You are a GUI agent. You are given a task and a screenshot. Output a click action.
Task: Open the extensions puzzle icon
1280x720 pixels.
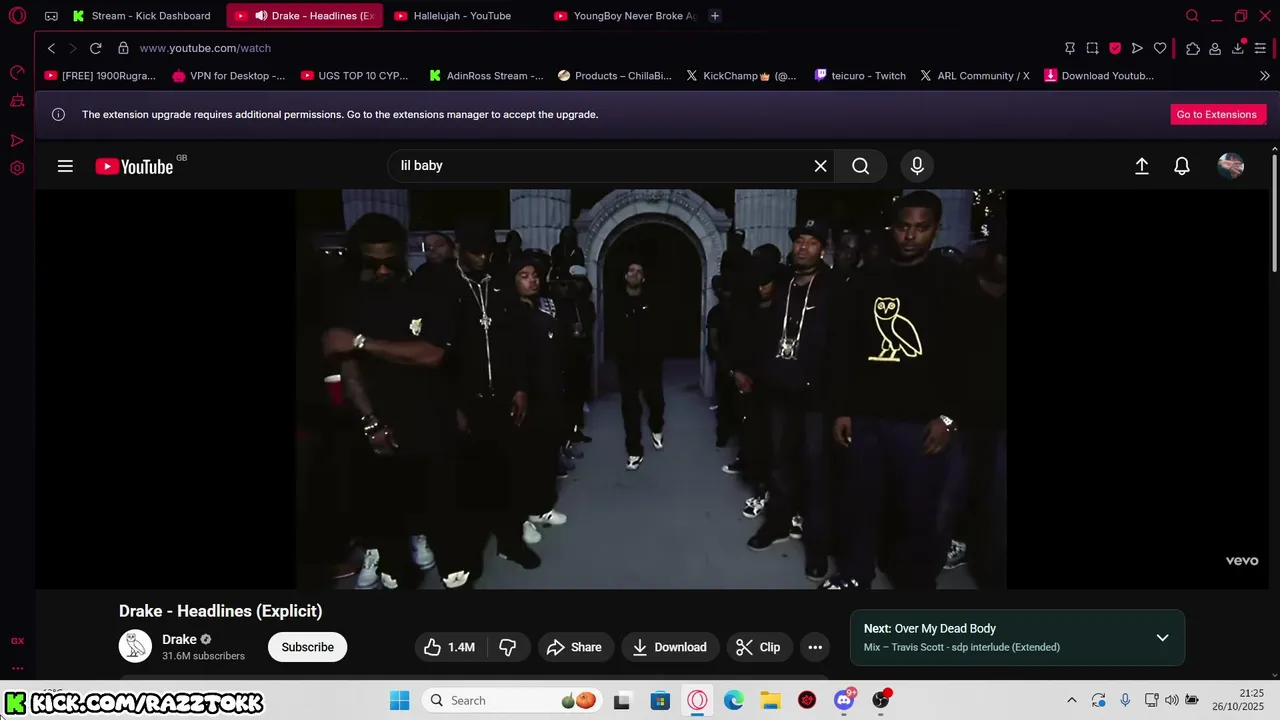point(1193,48)
